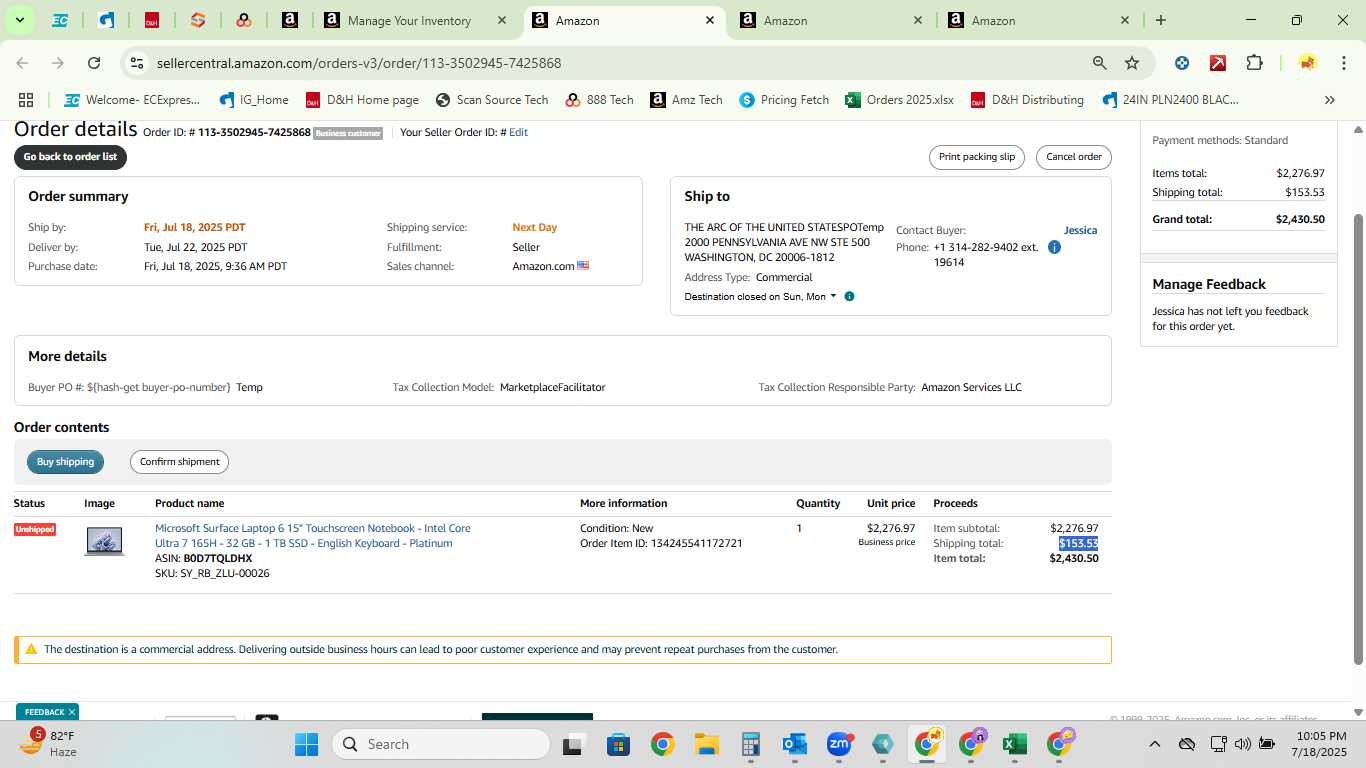Viewport: 1366px width, 768px height.
Task: Open Outlook from taskbar
Action: [x=795, y=744]
